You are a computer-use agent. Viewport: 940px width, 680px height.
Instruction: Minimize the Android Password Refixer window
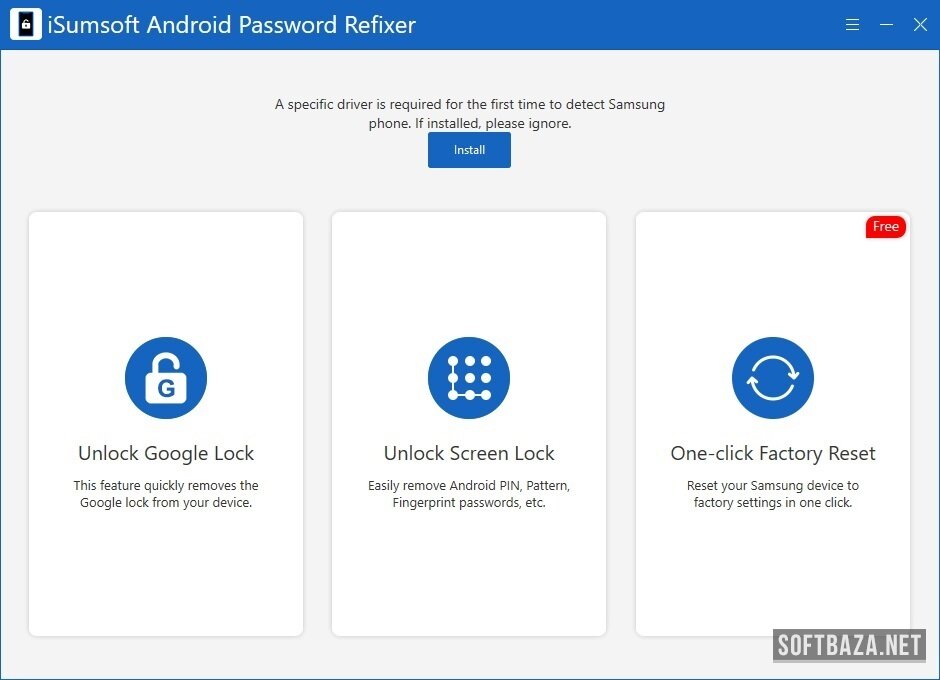[x=886, y=25]
